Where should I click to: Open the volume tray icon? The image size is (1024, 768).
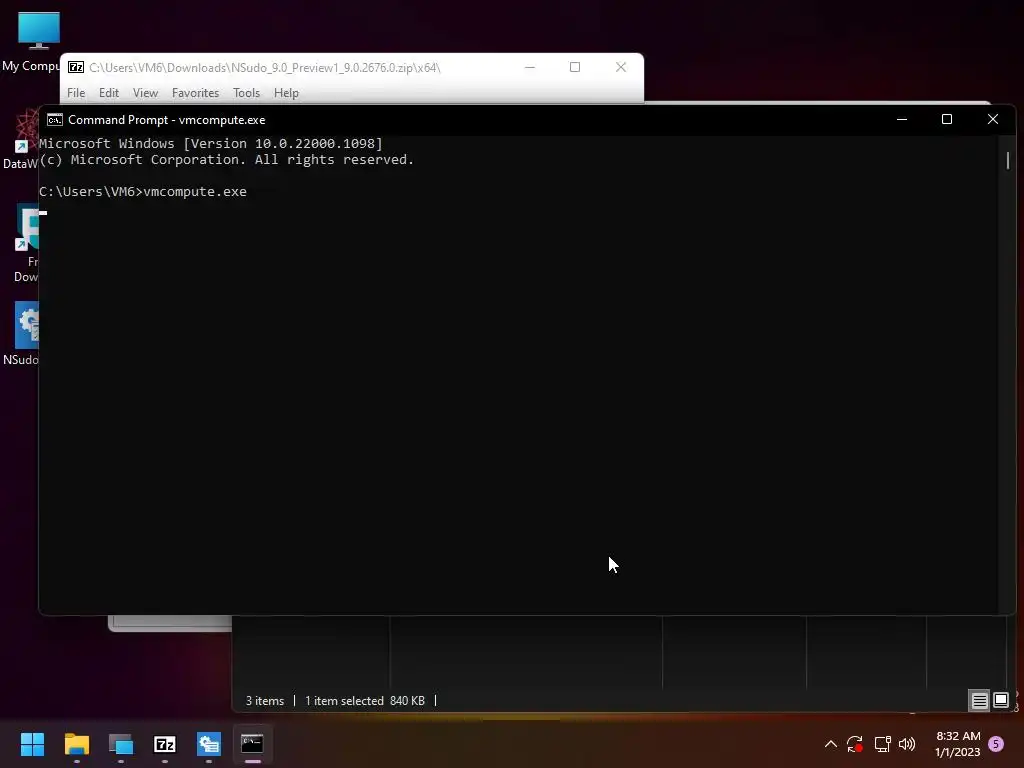[907, 744]
